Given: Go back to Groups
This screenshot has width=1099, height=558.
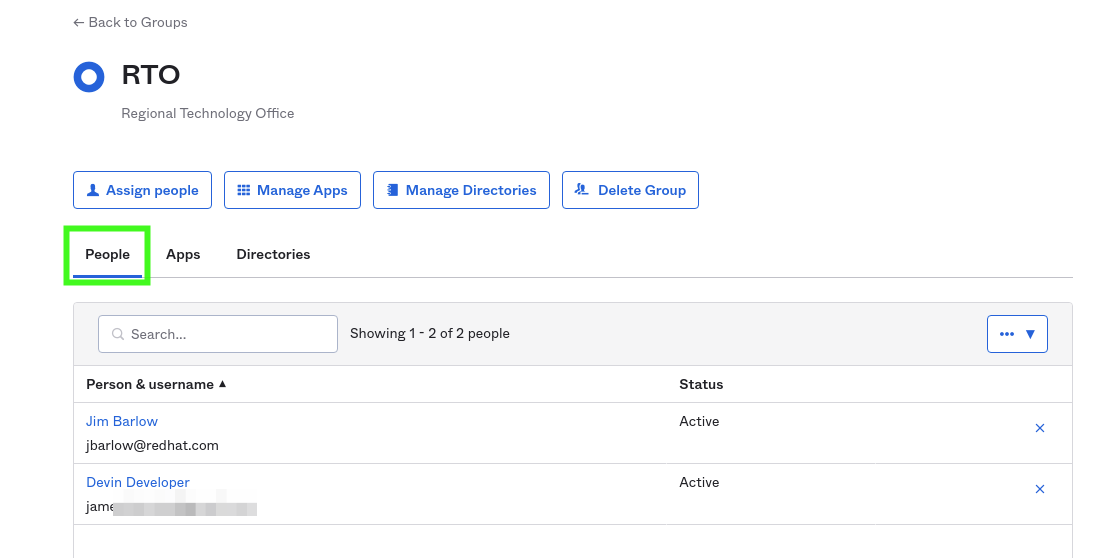Looking at the screenshot, I should pyautogui.click(x=130, y=22).
